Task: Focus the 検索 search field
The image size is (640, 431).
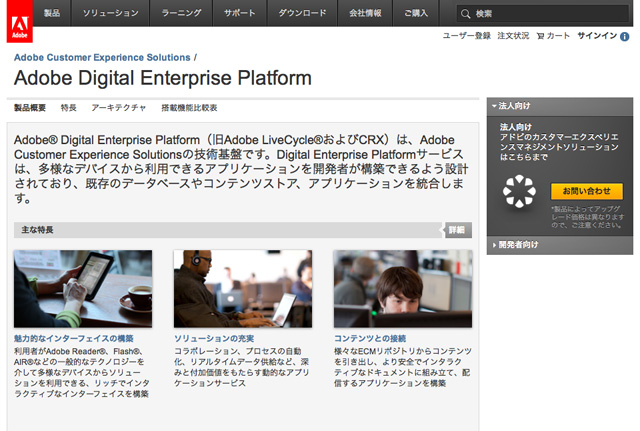Action: click(x=543, y=13)
